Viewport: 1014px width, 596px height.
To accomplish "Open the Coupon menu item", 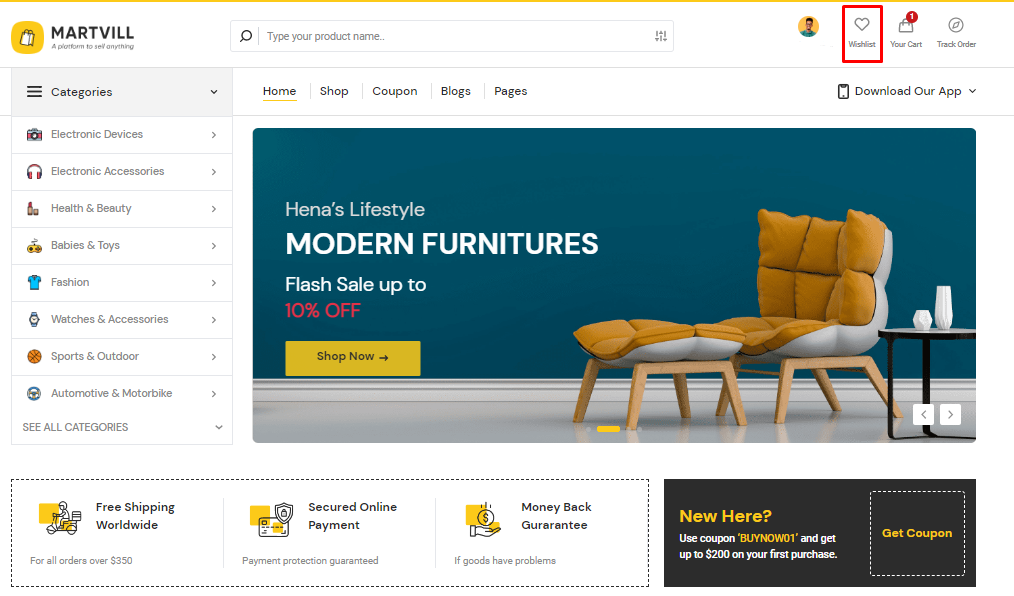I will [x=394, y=91].
